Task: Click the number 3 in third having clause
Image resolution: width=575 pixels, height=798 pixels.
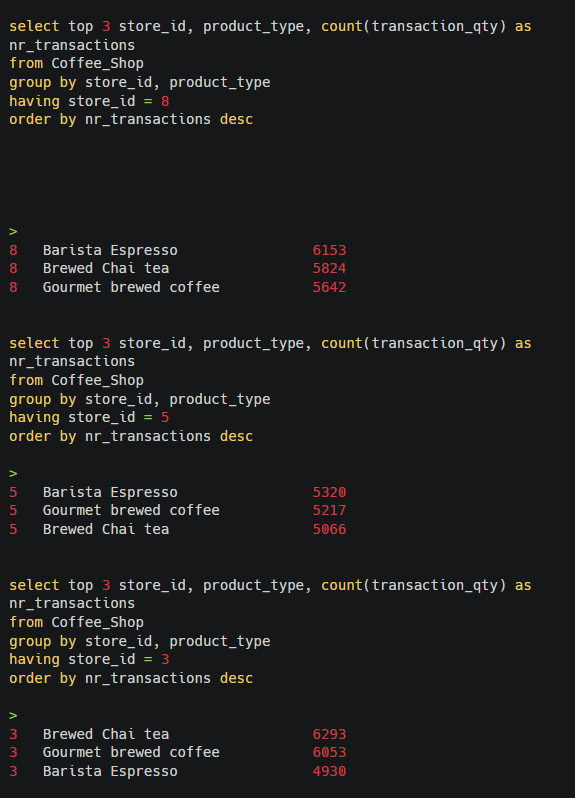Action: click(165, 660)
